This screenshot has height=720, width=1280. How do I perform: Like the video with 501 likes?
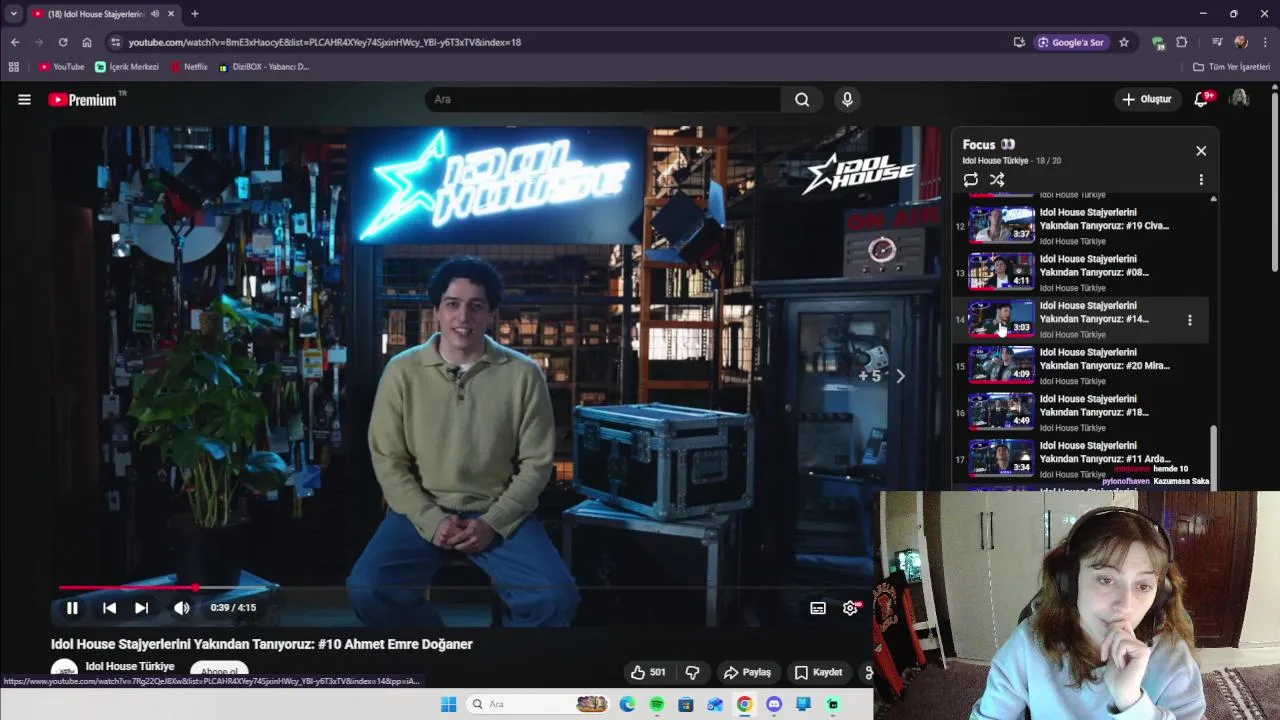646,672
